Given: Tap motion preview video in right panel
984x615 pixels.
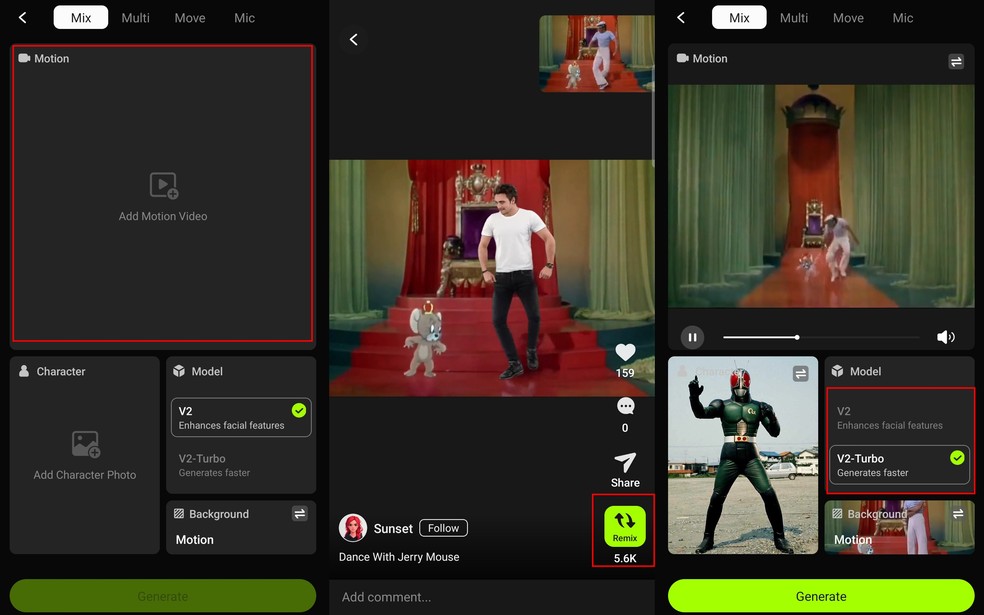Looking at the screenshot, I should pos(821,196).
